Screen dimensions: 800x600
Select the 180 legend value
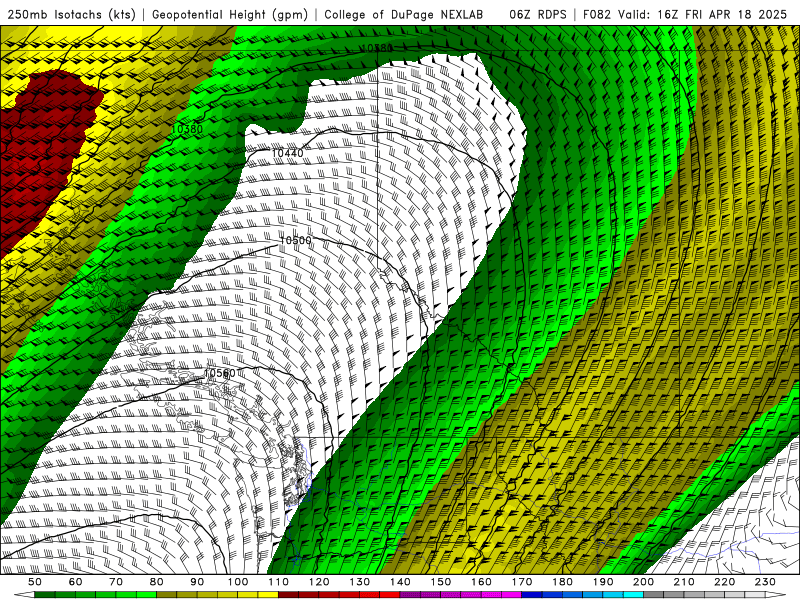pos(562,582)
